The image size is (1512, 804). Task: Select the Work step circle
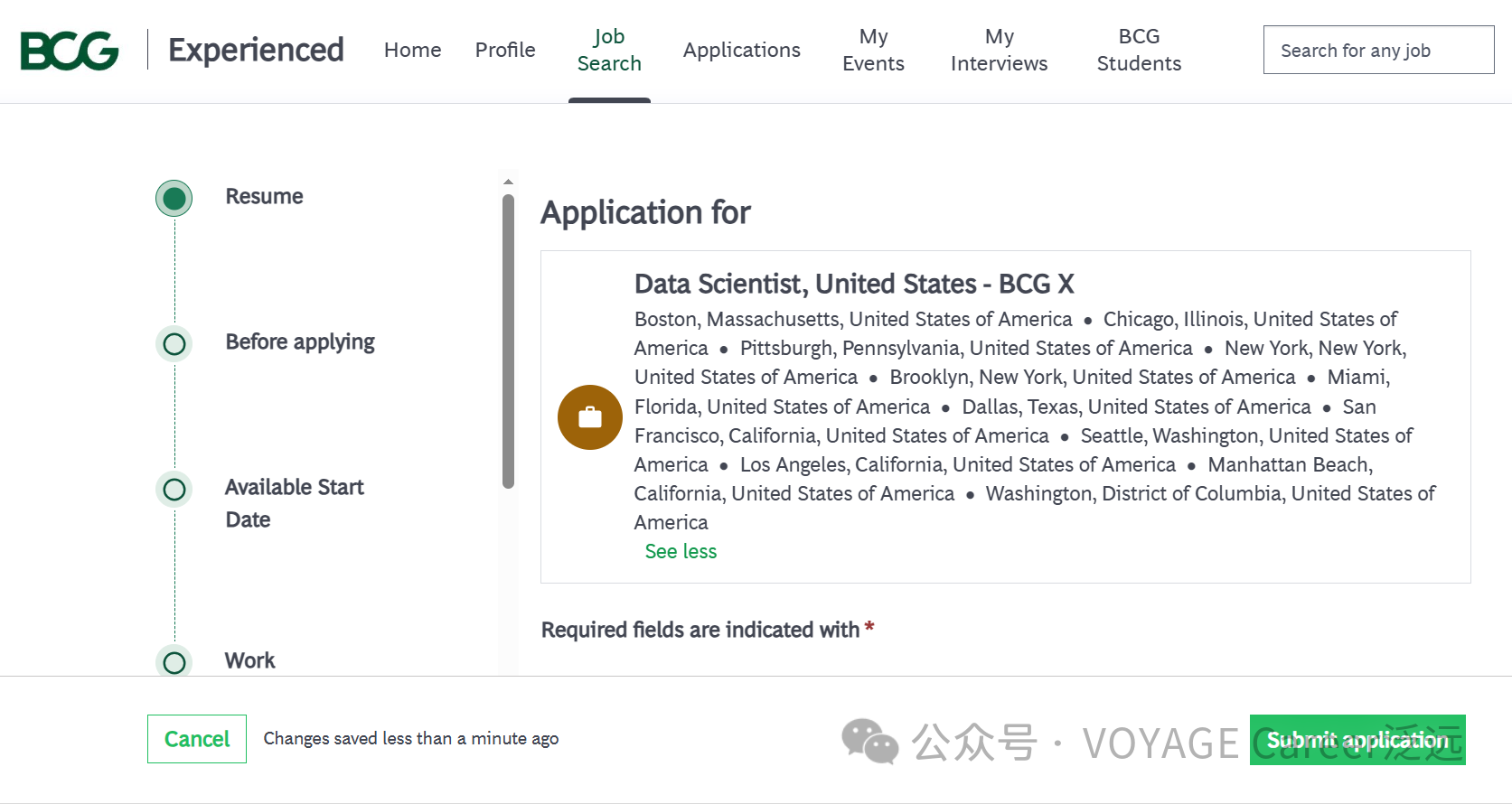(174, 662)
